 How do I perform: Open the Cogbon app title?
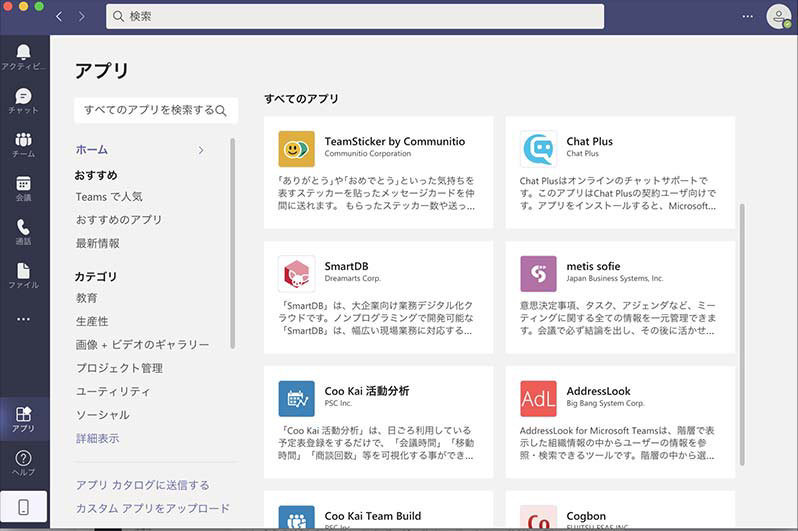(x=586, y=516)
